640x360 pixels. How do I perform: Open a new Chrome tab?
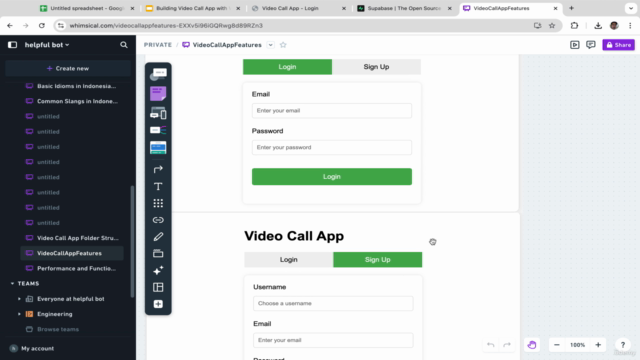(x=571, y=8)
